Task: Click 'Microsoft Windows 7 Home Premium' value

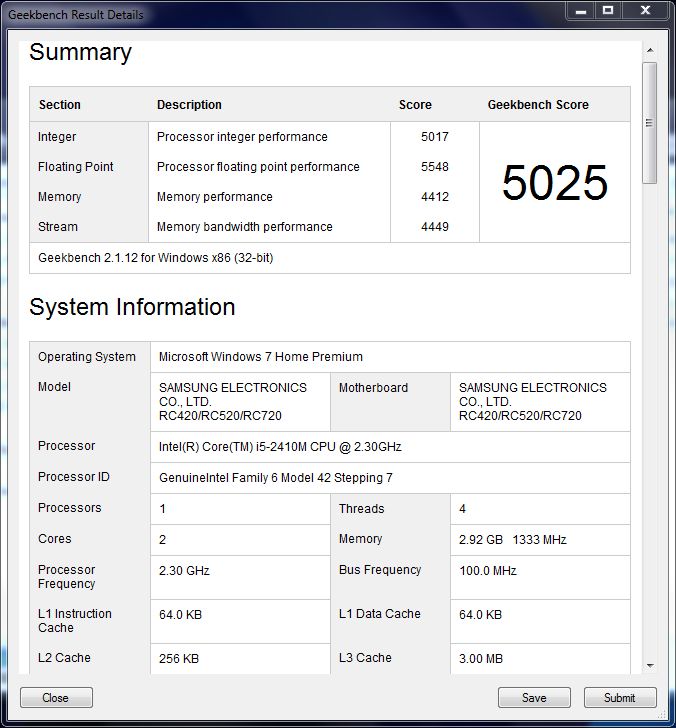Action: (260, 357)
